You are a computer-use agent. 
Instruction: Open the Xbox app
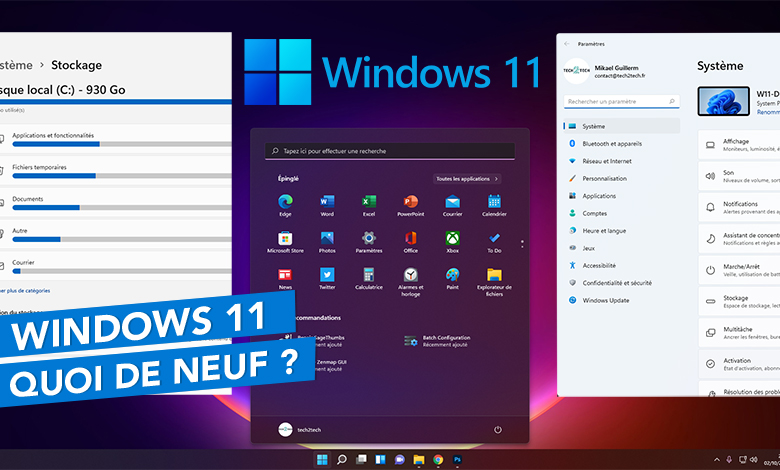click(x=452, y=242)
